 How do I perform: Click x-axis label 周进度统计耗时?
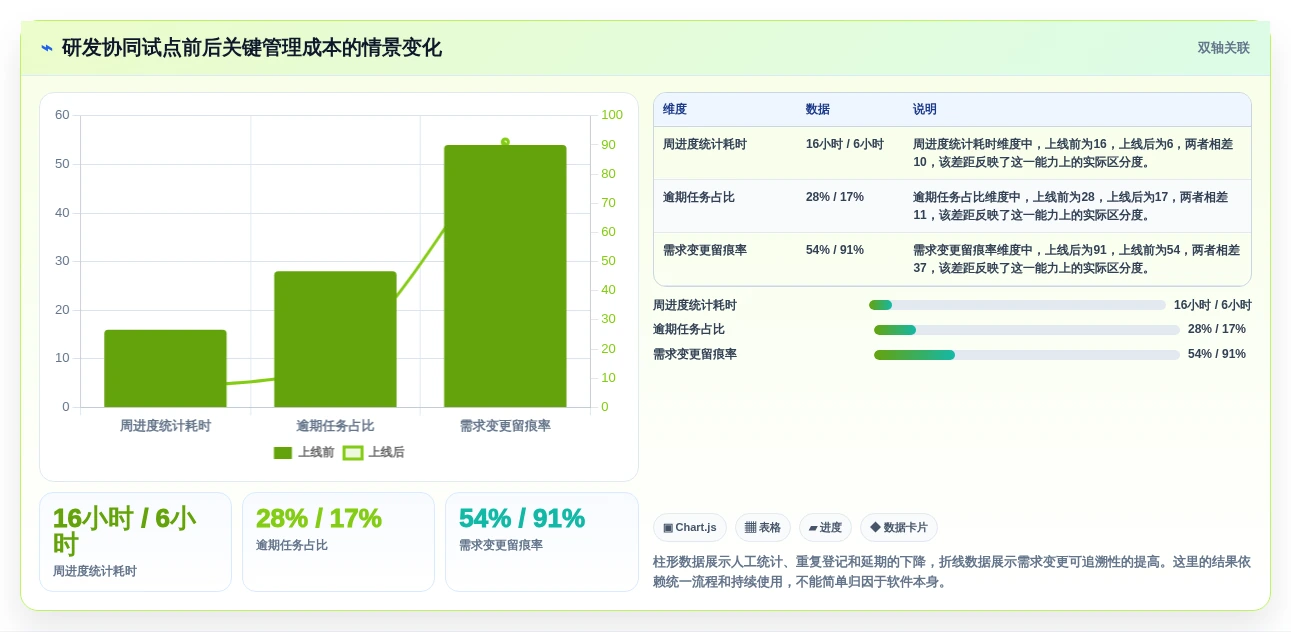point(165,426)
